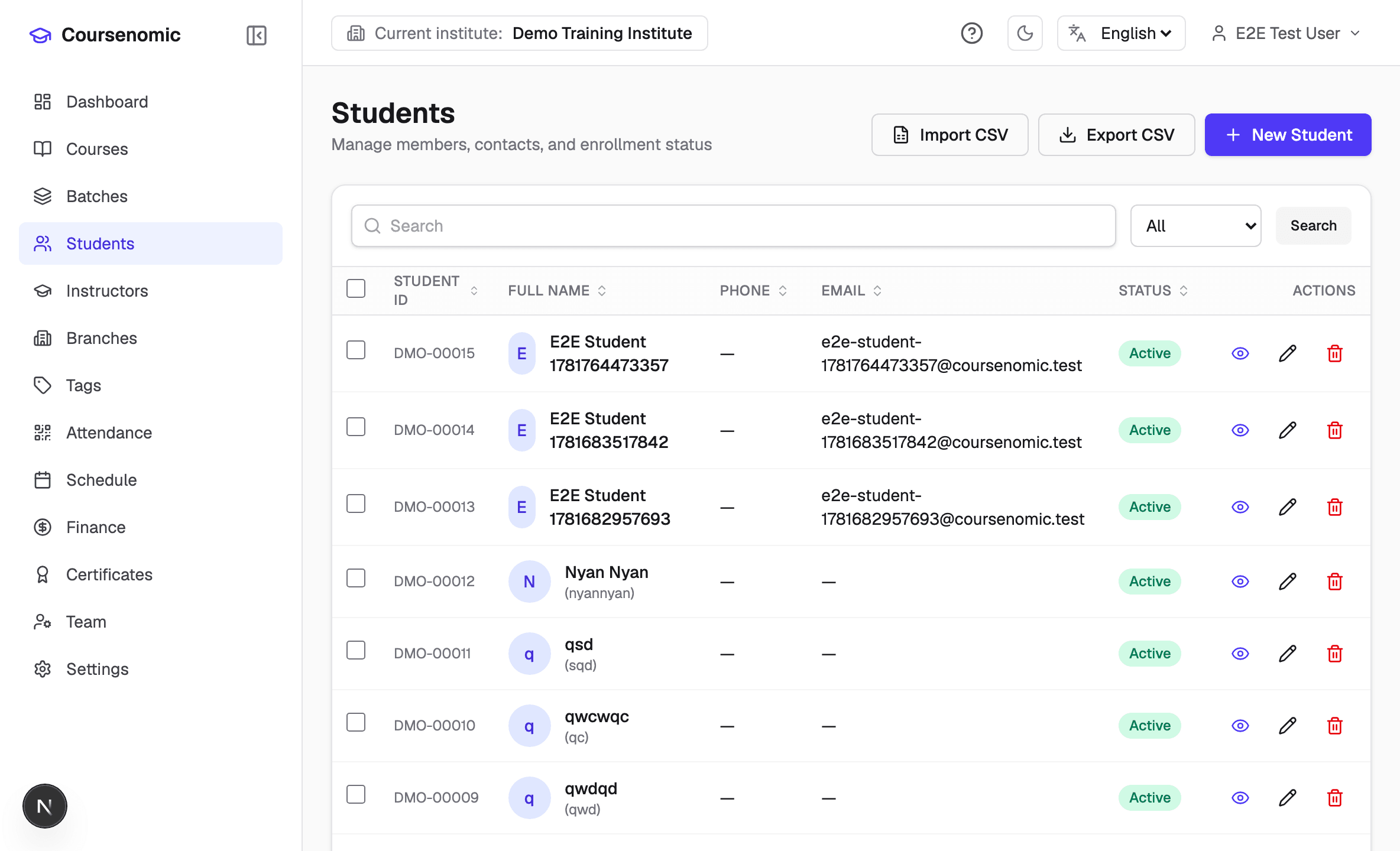Screen dimensions: 1400x851
Task: Edit Nyan Nyan with pencil icon
Action: click(1287, 582)
